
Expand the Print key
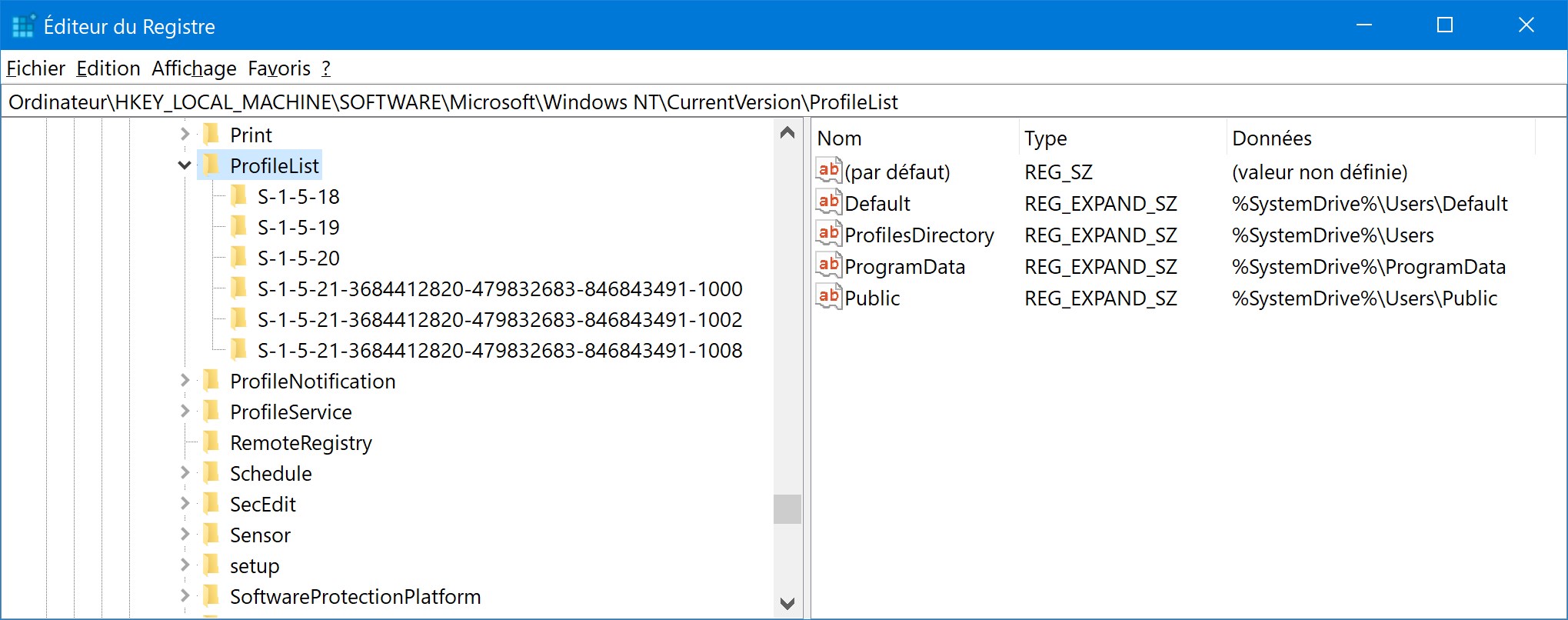(185, 134)
